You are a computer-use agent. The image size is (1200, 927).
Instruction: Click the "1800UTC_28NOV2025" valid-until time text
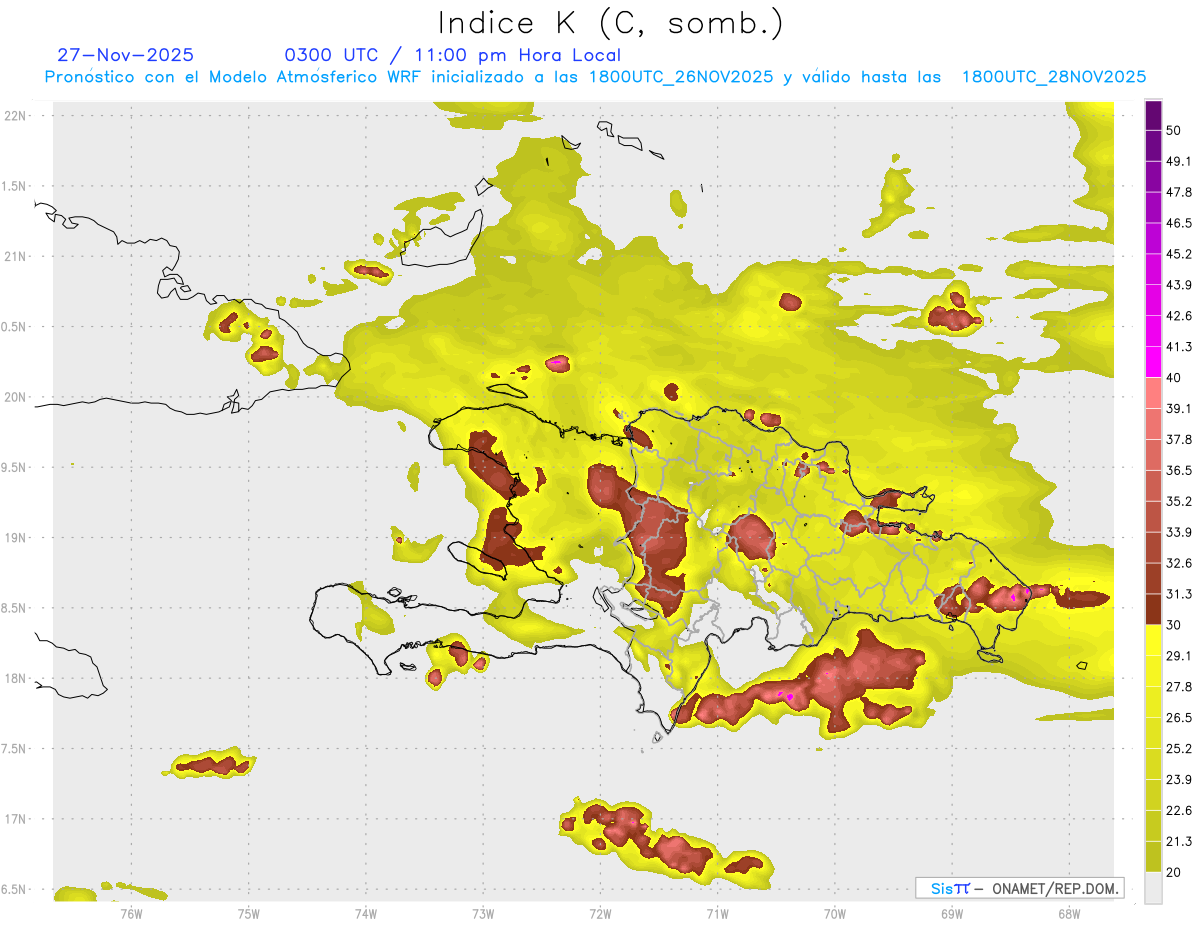[1054, 77]
